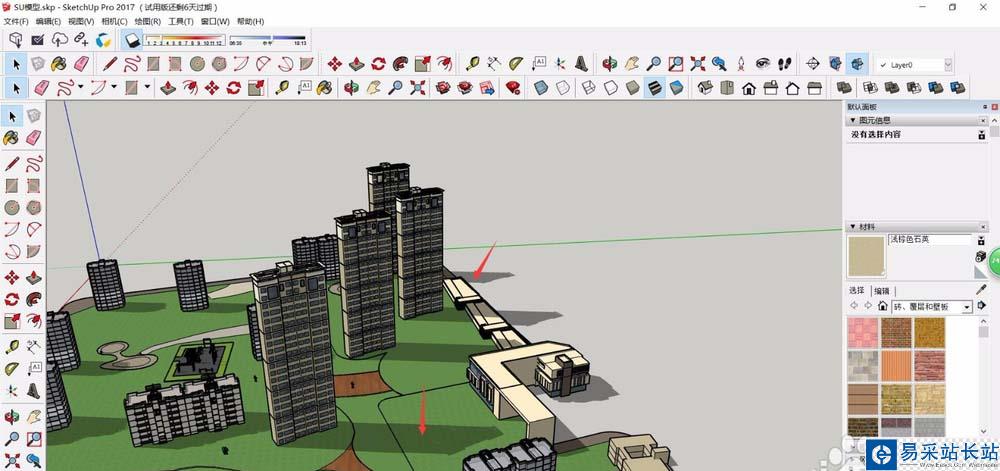Toggle the shadows display button
The width and height of the screenshot is (1000, 471).
(132, 40)
